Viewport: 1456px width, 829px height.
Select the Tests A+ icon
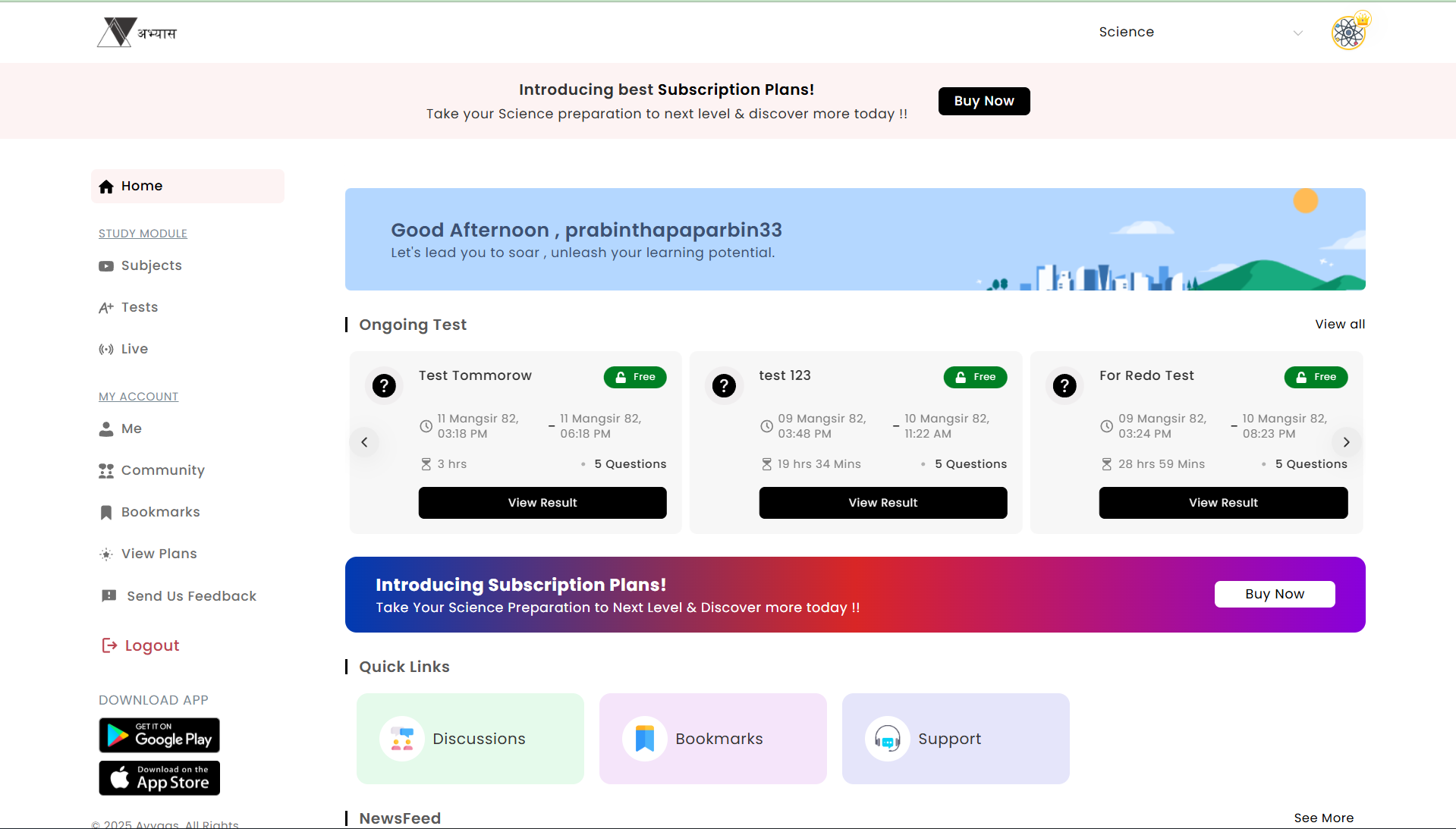point(105,307)
